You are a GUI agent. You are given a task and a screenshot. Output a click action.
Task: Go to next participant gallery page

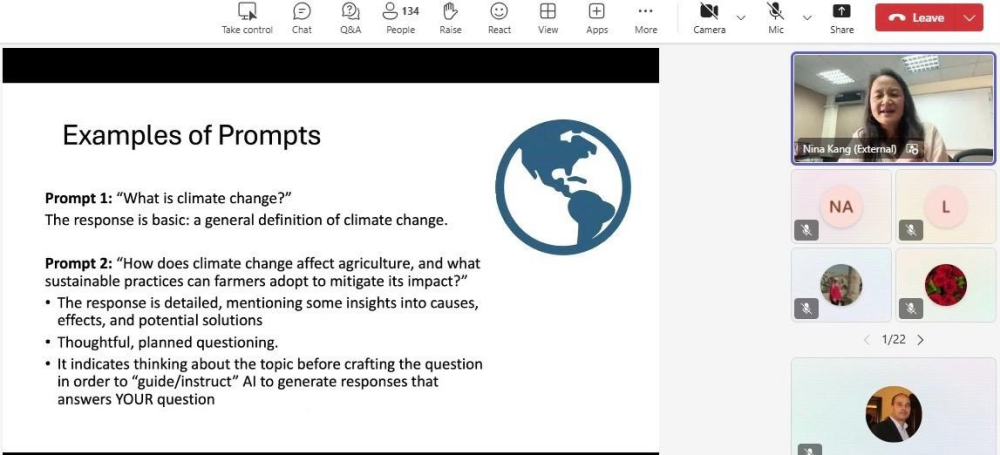point(921,340)
